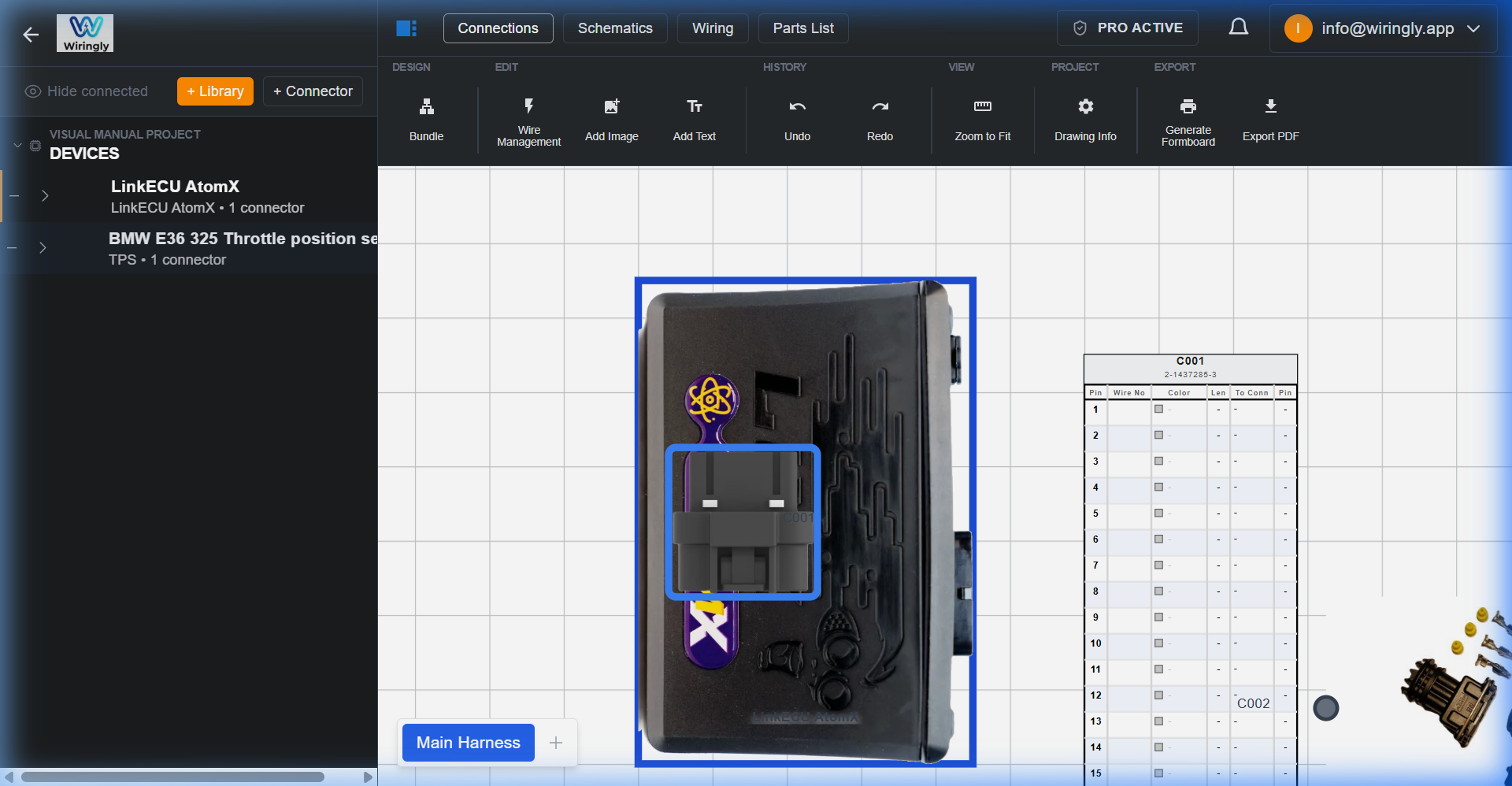Click color swatch for pin 5
This screenshot has height=786, width=1512.
(1158, 513)
